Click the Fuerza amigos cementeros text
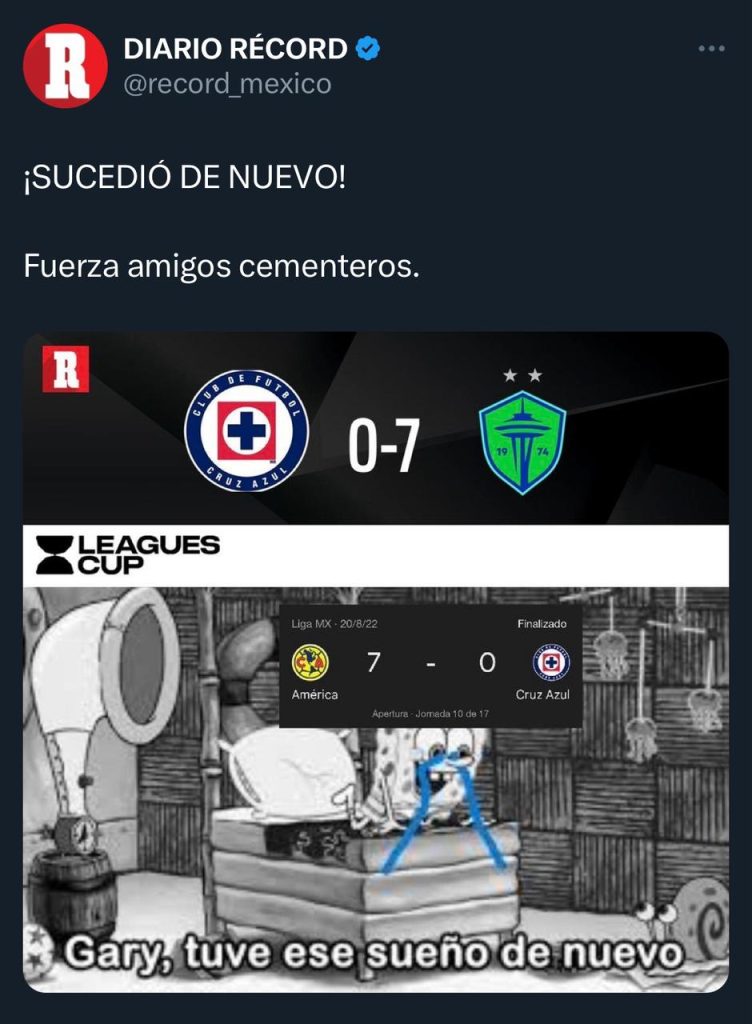 221,266
